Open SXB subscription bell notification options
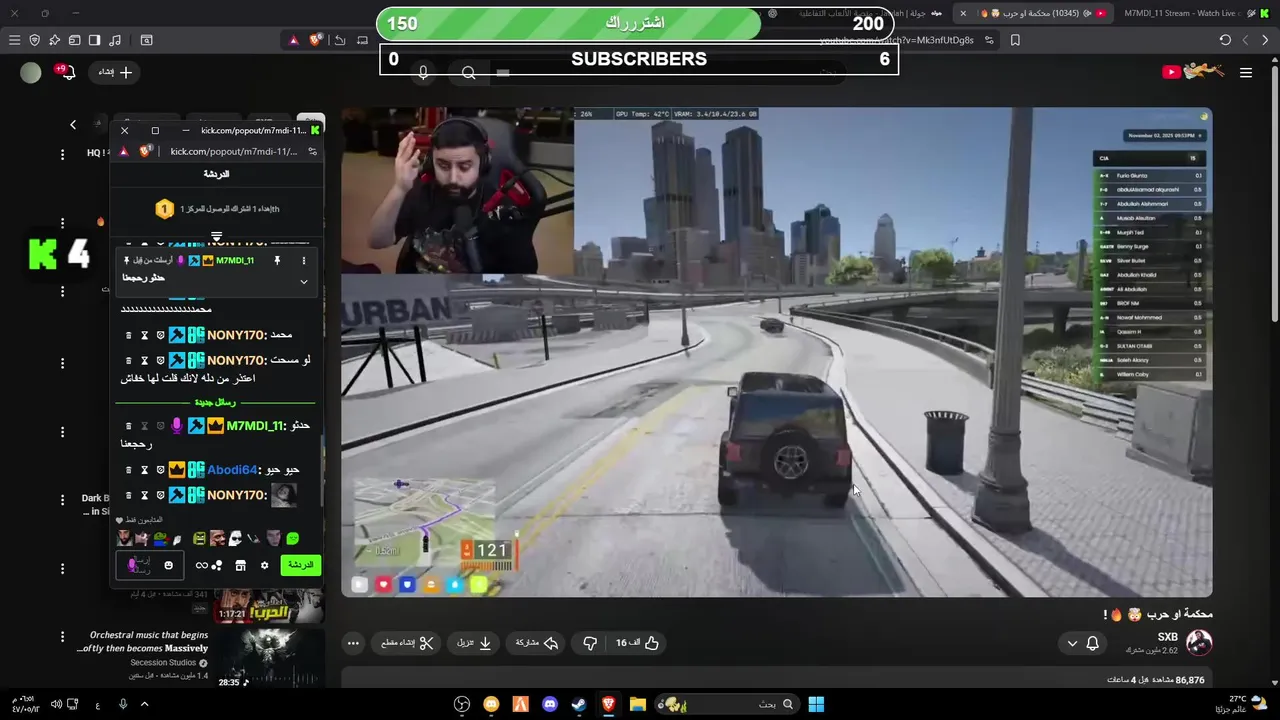The image size is (1280, 720). click(x=1083, y=643)
